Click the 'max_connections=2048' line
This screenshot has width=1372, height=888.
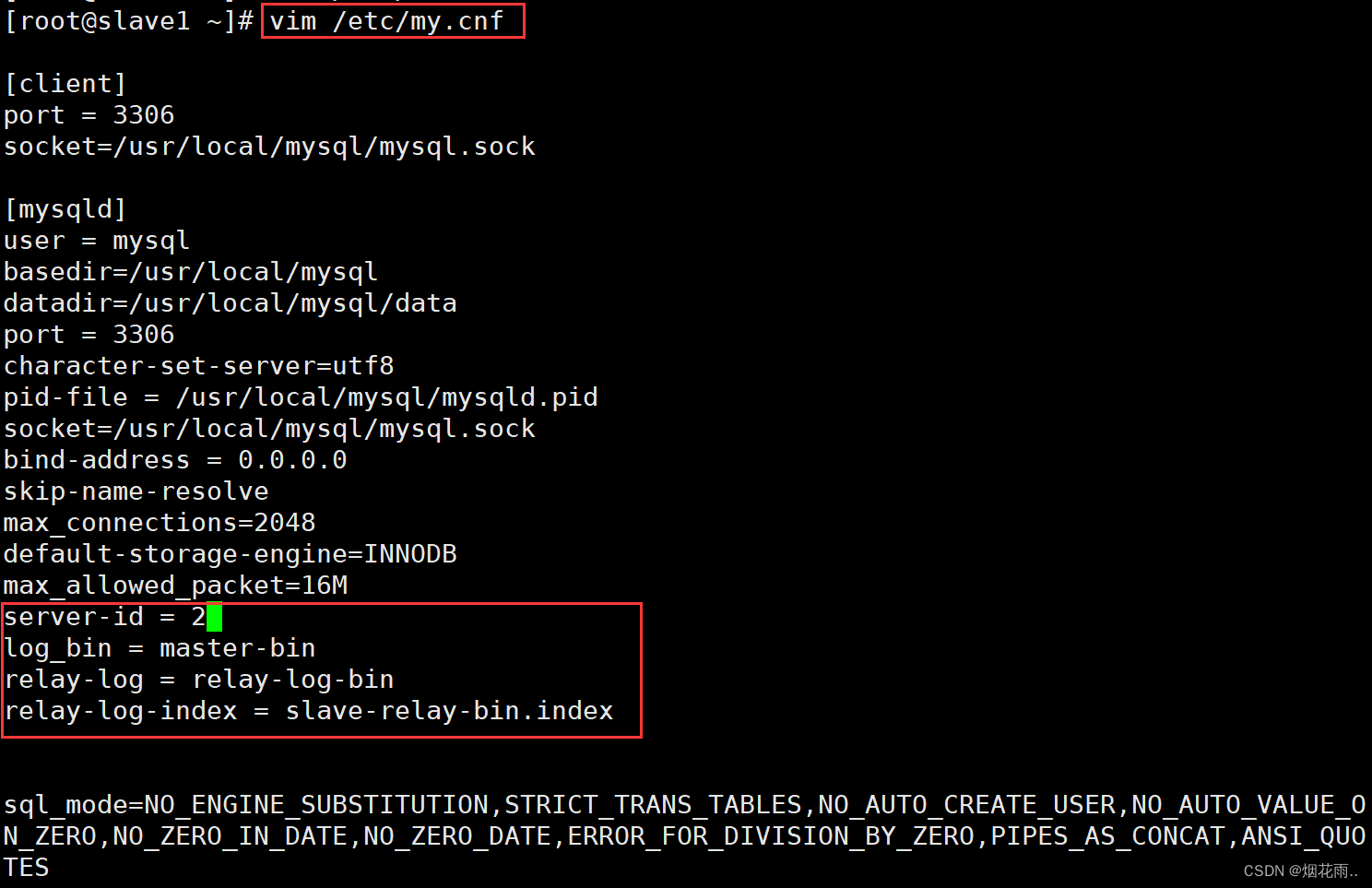coord(160,523)
